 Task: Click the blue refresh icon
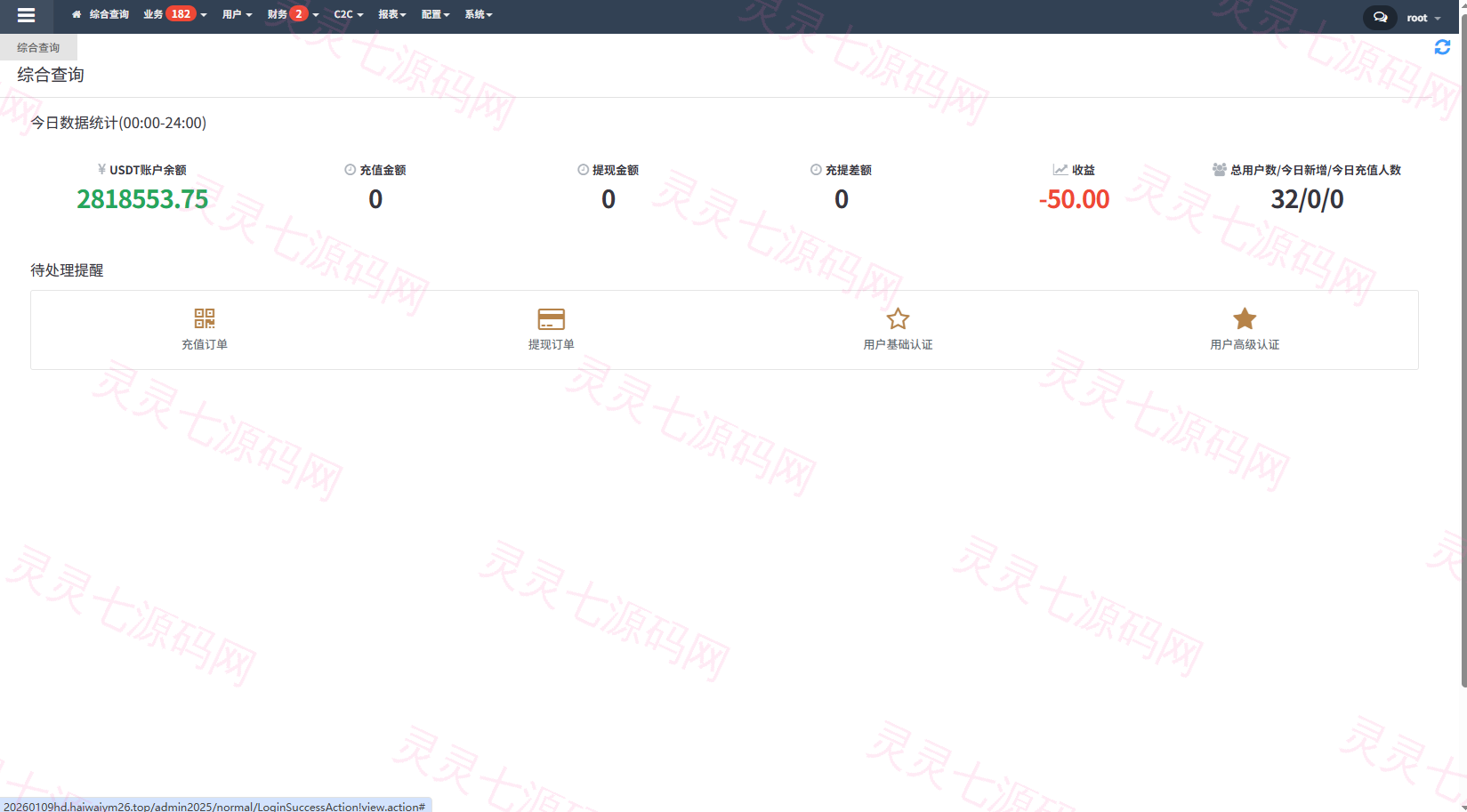pyautogui.click(x=1442, y=47)
